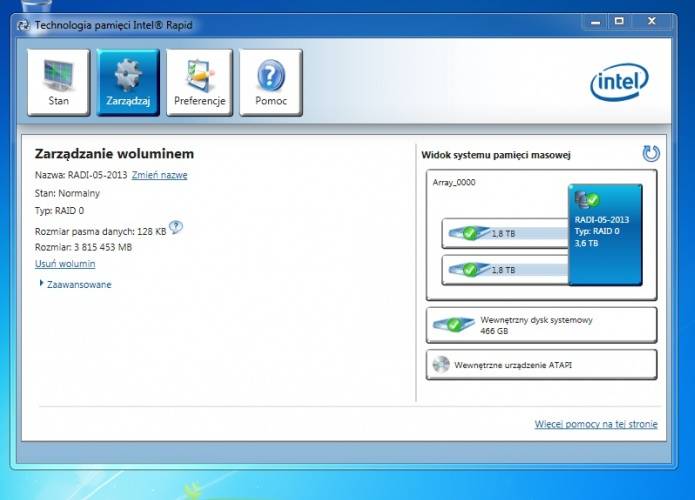Screen dimensions: 695x500
Task: Select Wewnętrzne urządzenie ATAPI
Action: [x=541, y=365]
